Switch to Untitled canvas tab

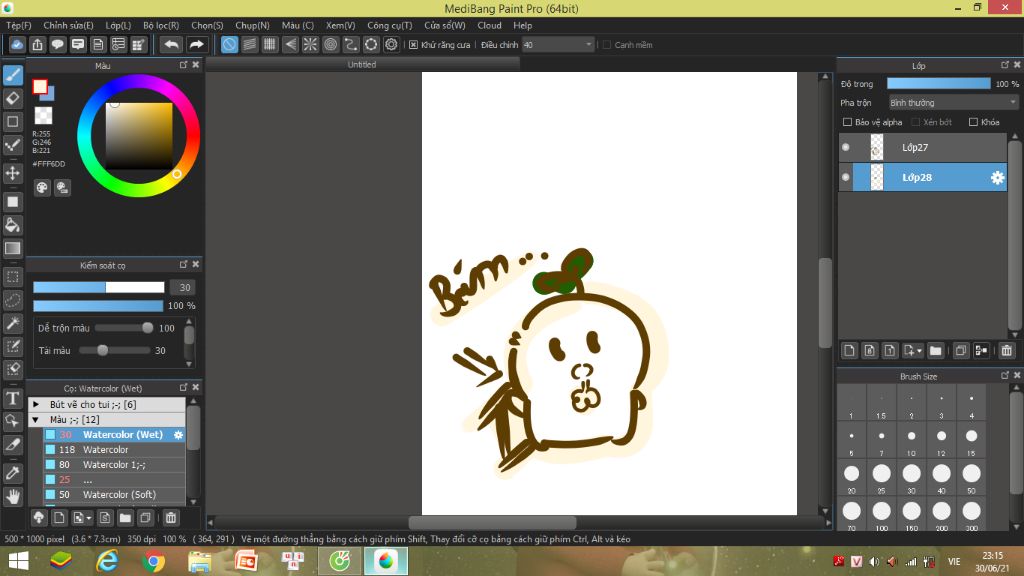click(x=362, y=65)
